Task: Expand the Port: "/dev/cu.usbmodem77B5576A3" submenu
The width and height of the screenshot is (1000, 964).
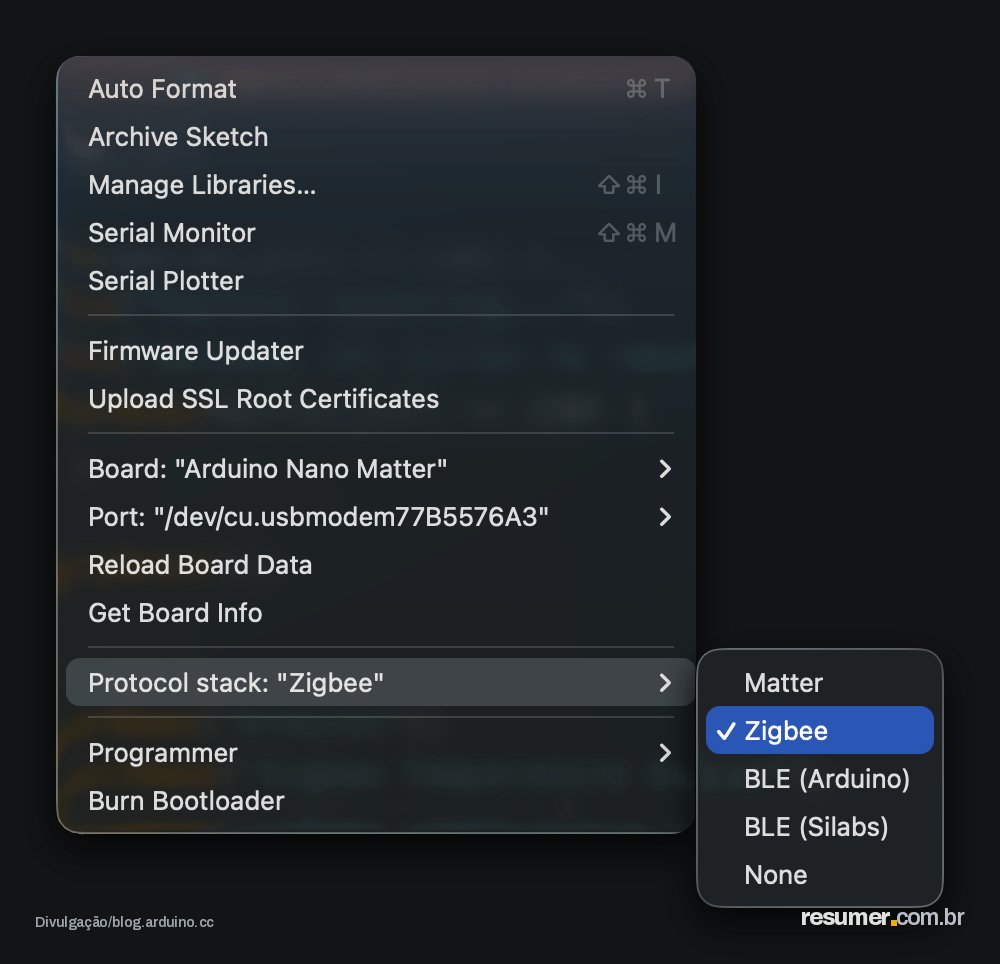Action: [x=380, y=516]
